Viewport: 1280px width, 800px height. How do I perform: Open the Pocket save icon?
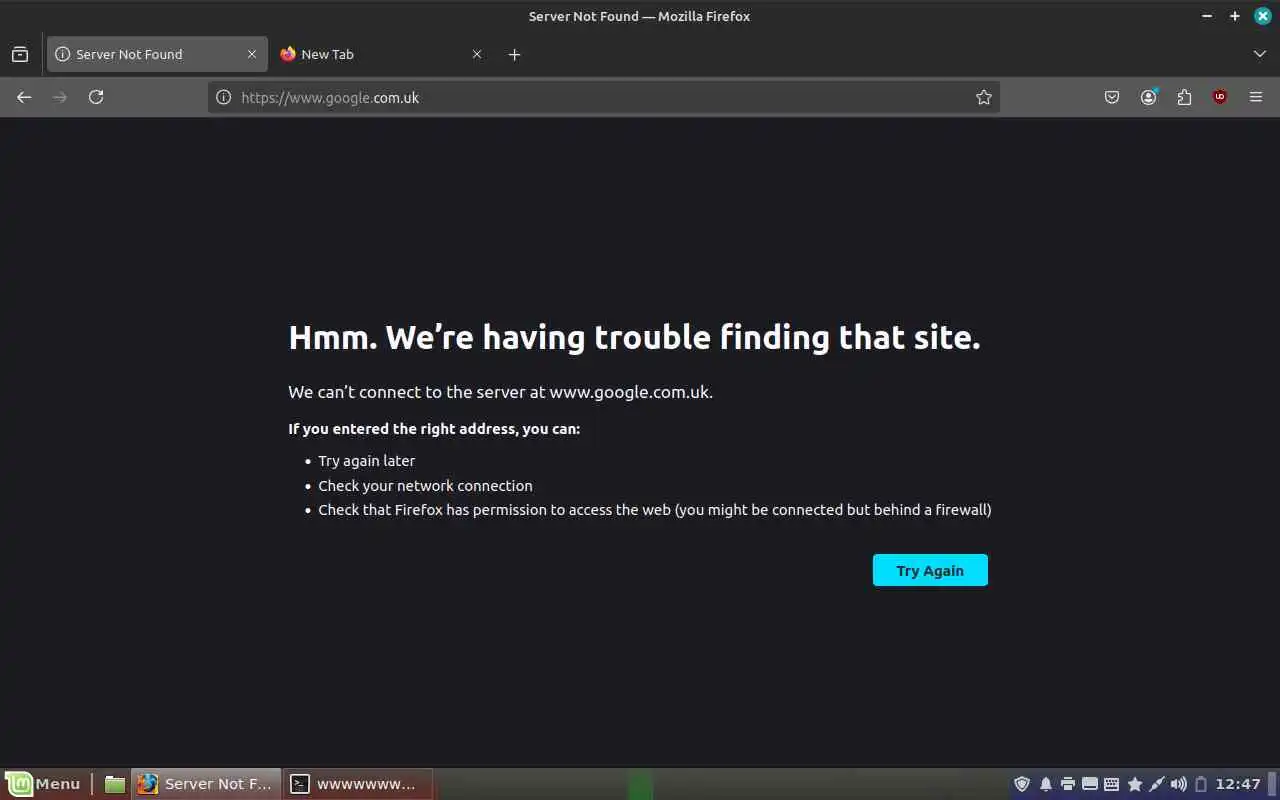(1112, 97)
